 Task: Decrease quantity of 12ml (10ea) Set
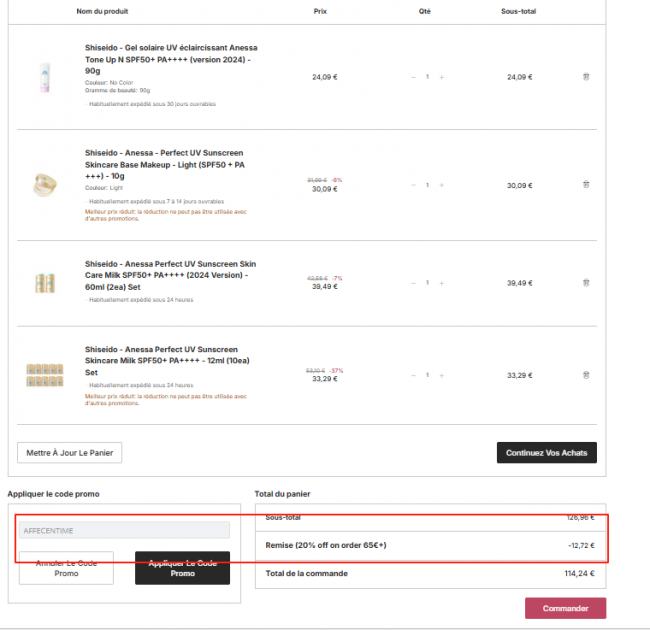point(413,375)
